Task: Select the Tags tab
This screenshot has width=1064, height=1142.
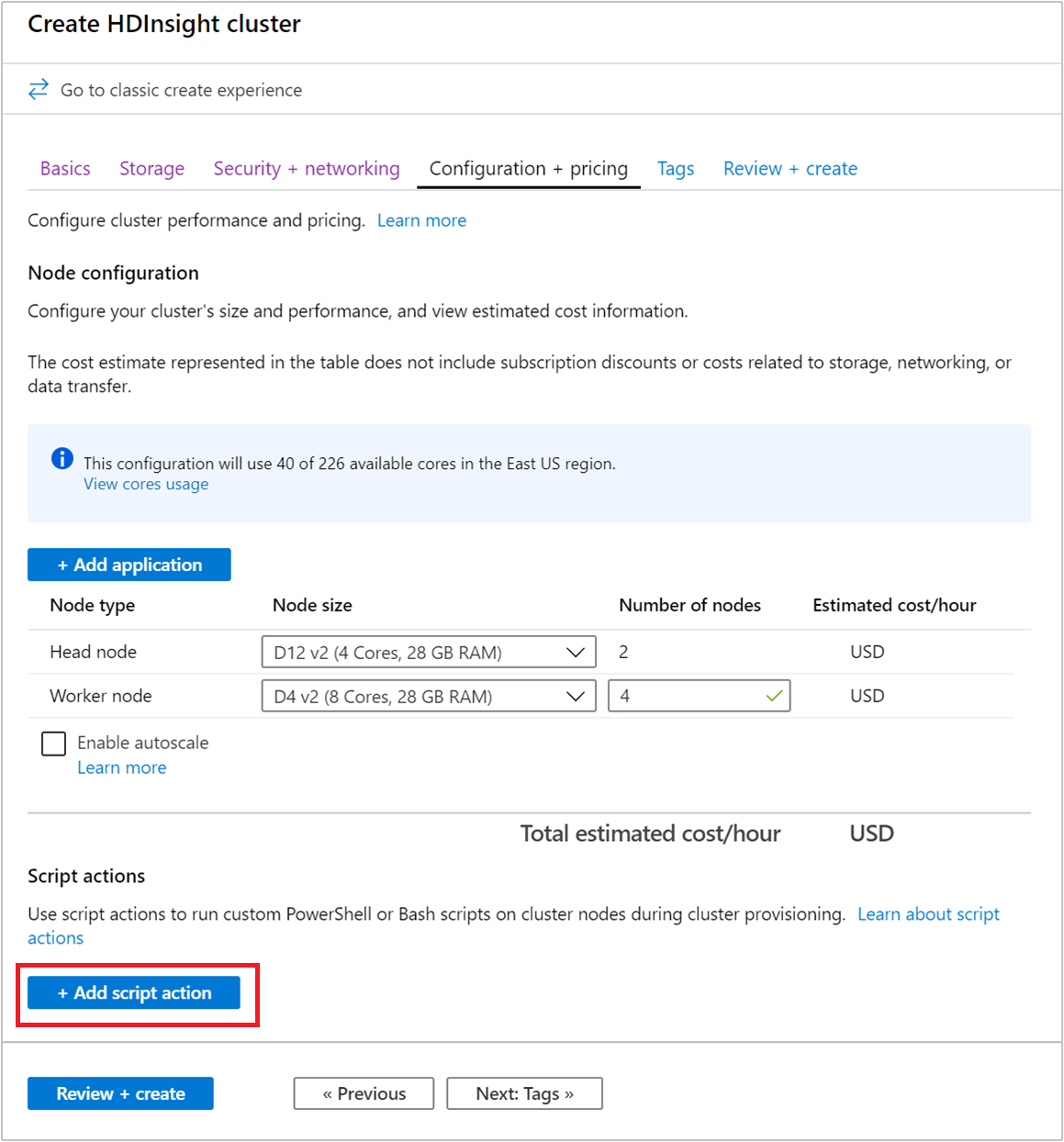Action: coord(675,168)
